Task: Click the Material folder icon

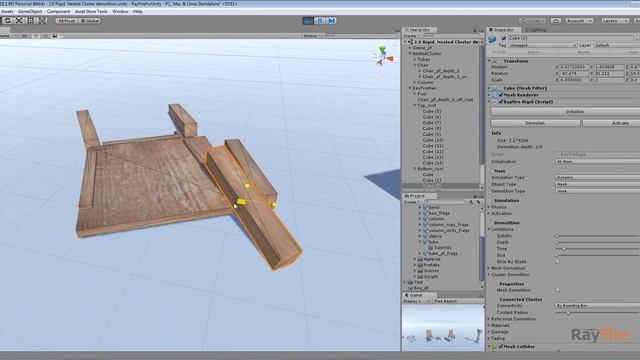Action: tap(420, 259)
